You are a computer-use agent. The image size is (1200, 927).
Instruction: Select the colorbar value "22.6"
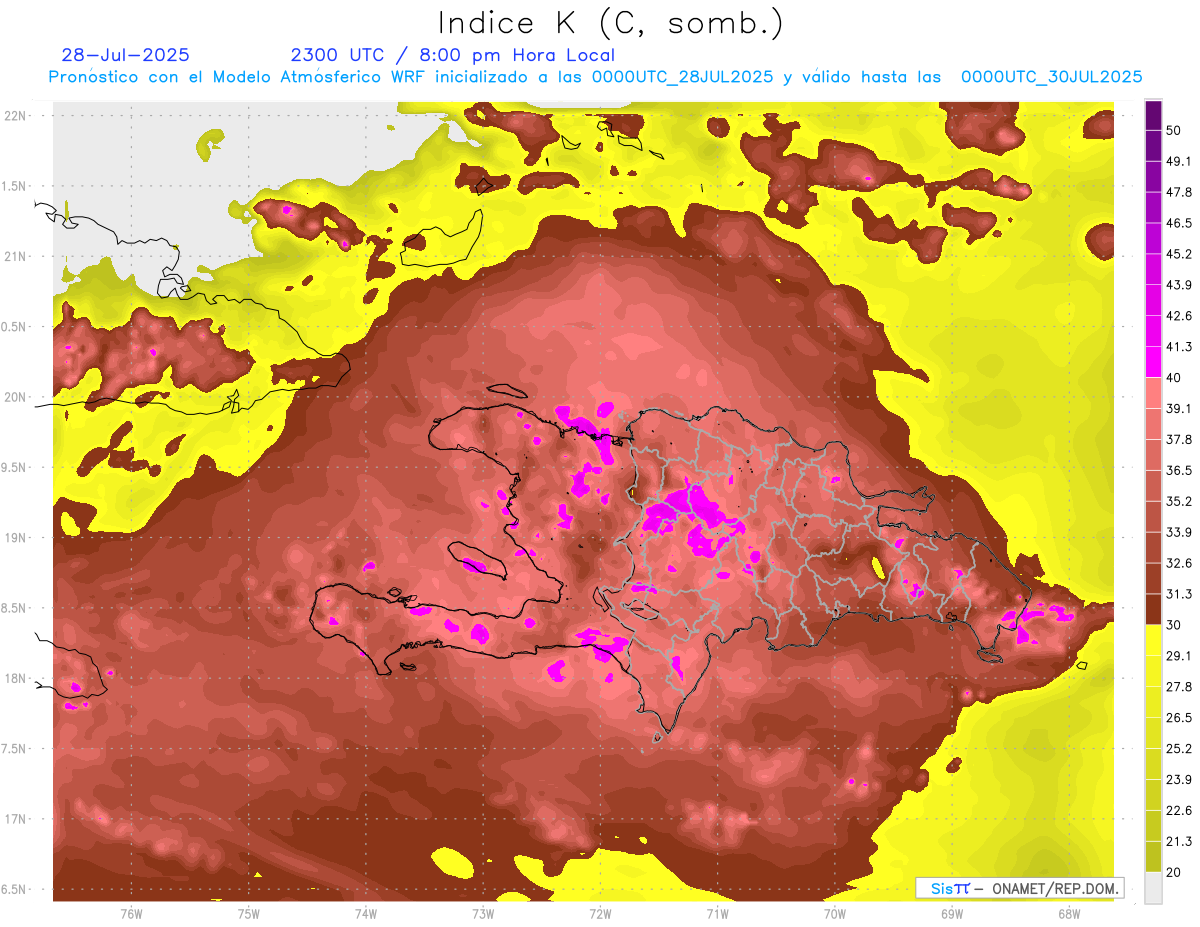point(1178,811)
